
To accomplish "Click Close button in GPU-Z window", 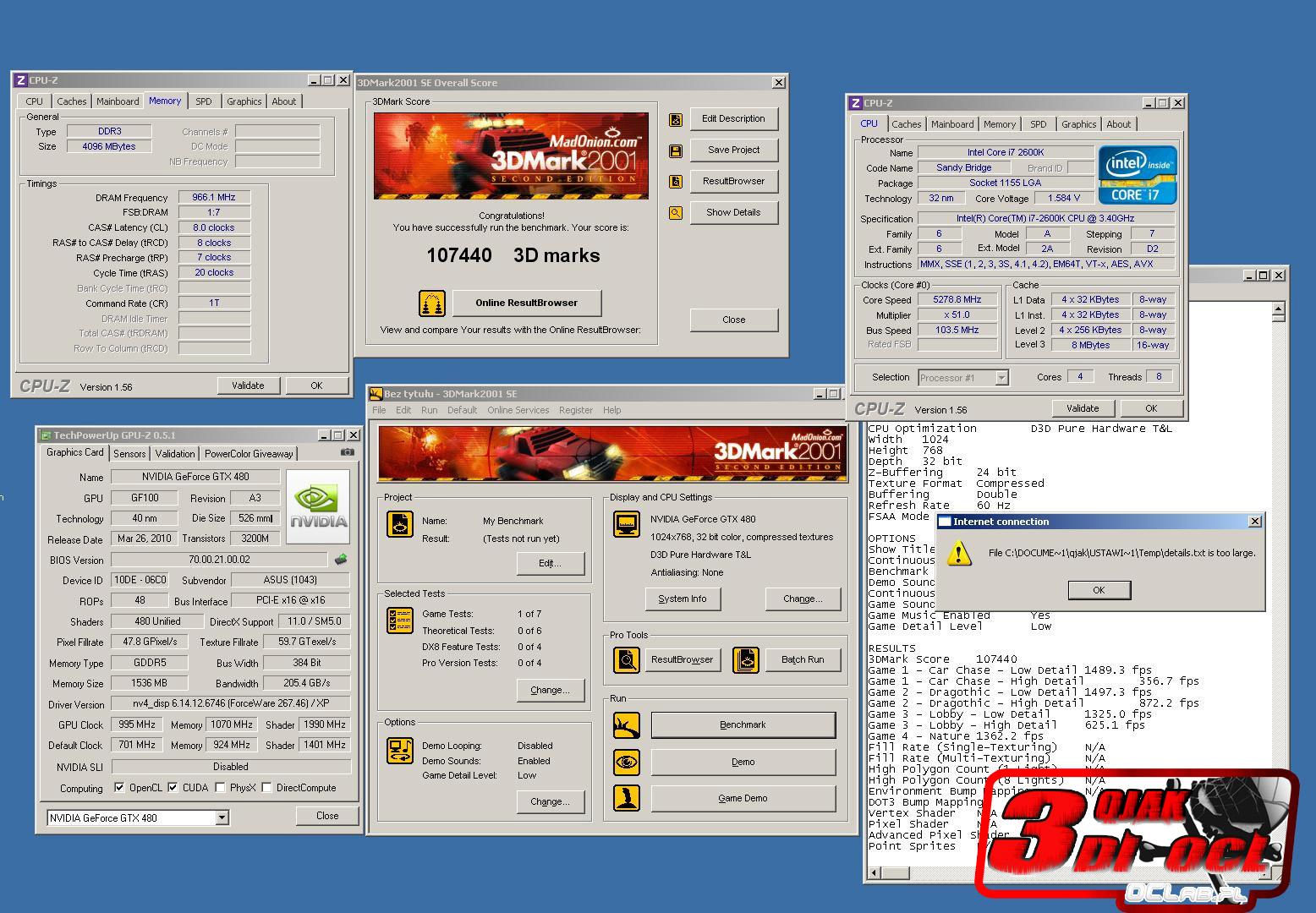I will point(327,816).
